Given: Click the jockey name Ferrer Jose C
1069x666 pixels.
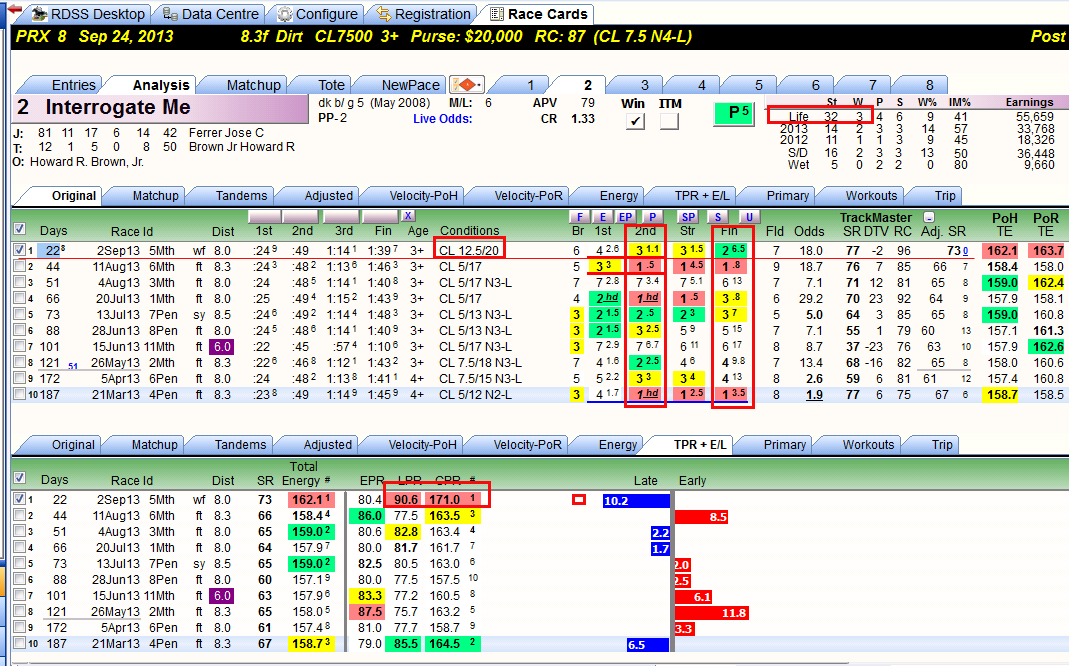Looking at the screenshot, I should click(226, 133).
